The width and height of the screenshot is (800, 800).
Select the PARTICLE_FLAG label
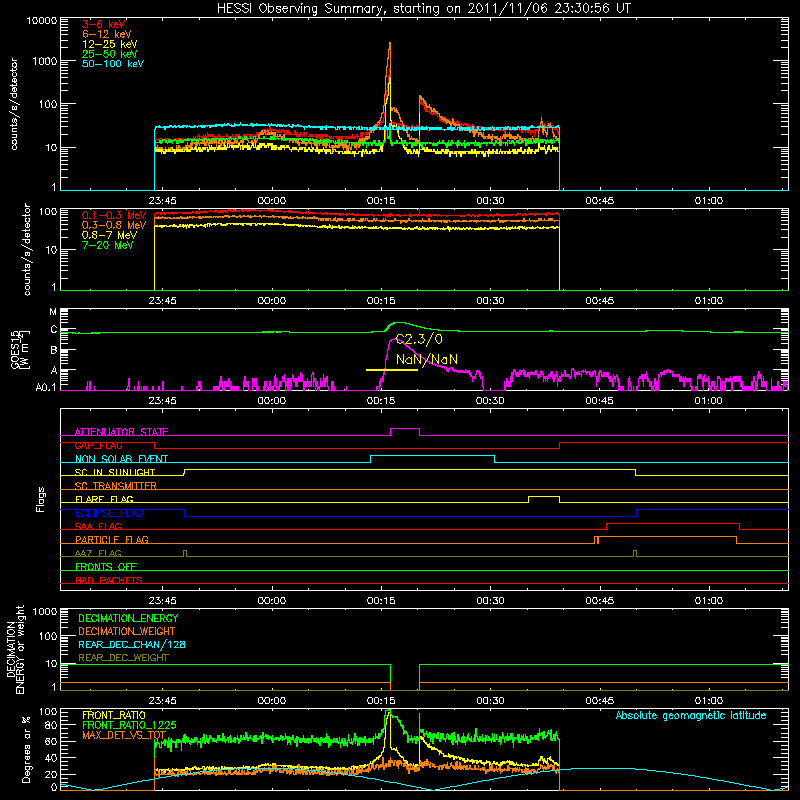point(112,539)
